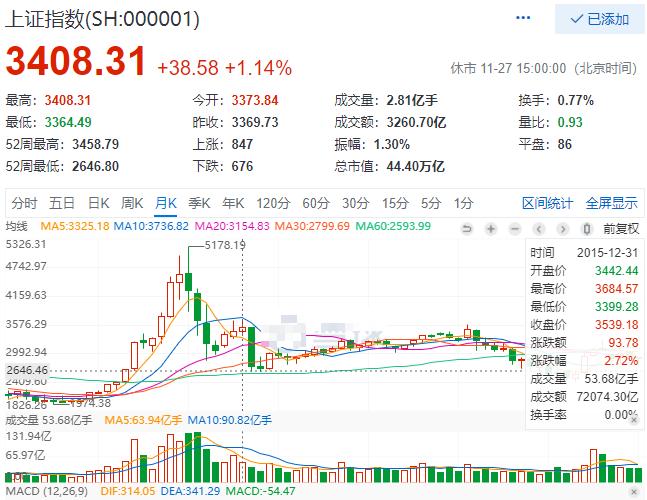The height and width of the screenshot is (500, 647).
Task: Click the 成交额 value 3260.70亿
Action: click(x=416, y=122)
